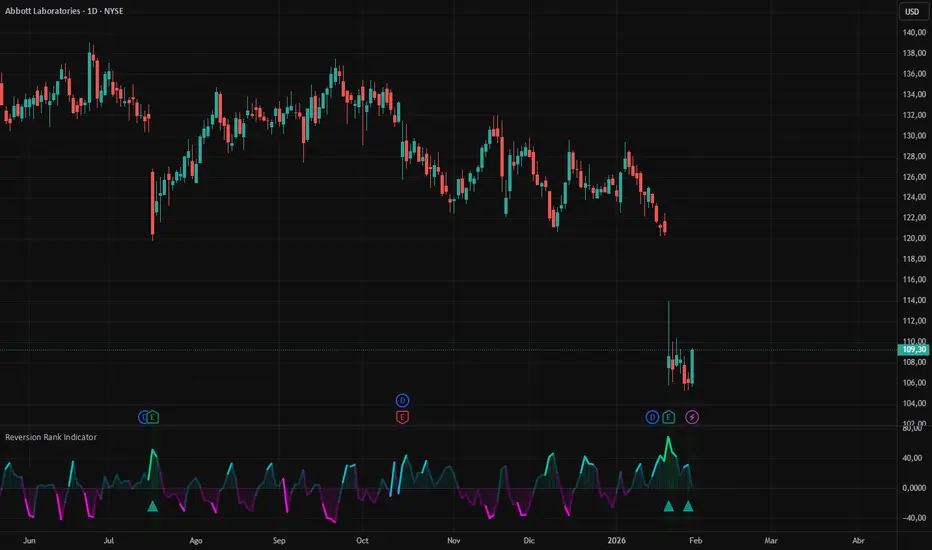Click the green earnings E icon in January 2026

click(669, 417)
